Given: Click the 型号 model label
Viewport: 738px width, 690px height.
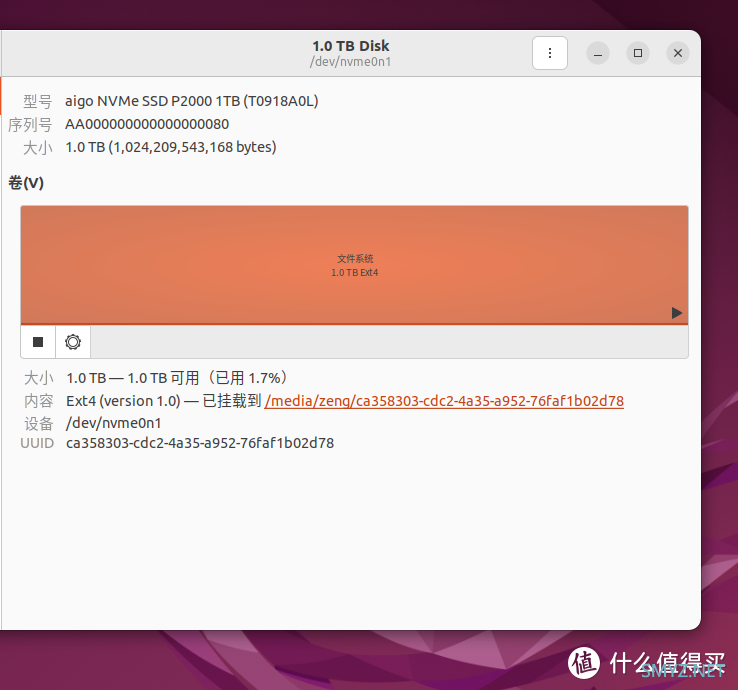Looking at the screenshot, I should (38, 101).
